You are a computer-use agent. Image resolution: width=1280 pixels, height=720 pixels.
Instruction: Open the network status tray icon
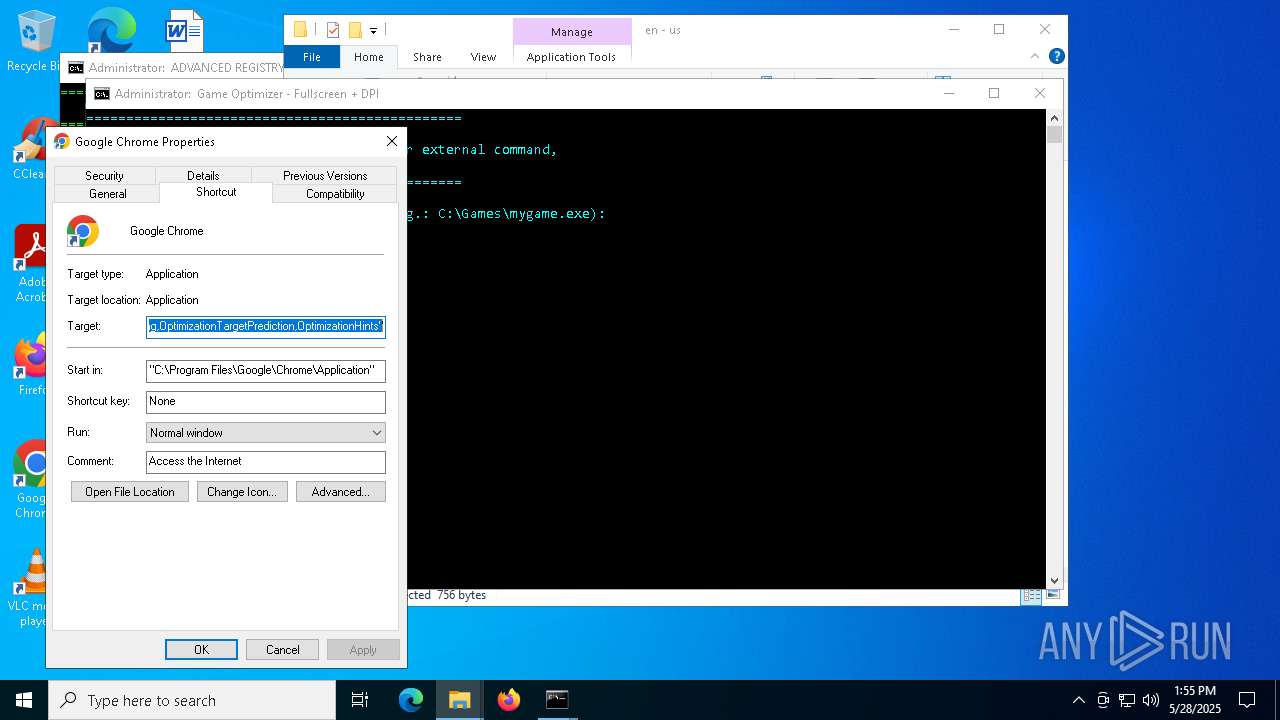[1127, 700]
